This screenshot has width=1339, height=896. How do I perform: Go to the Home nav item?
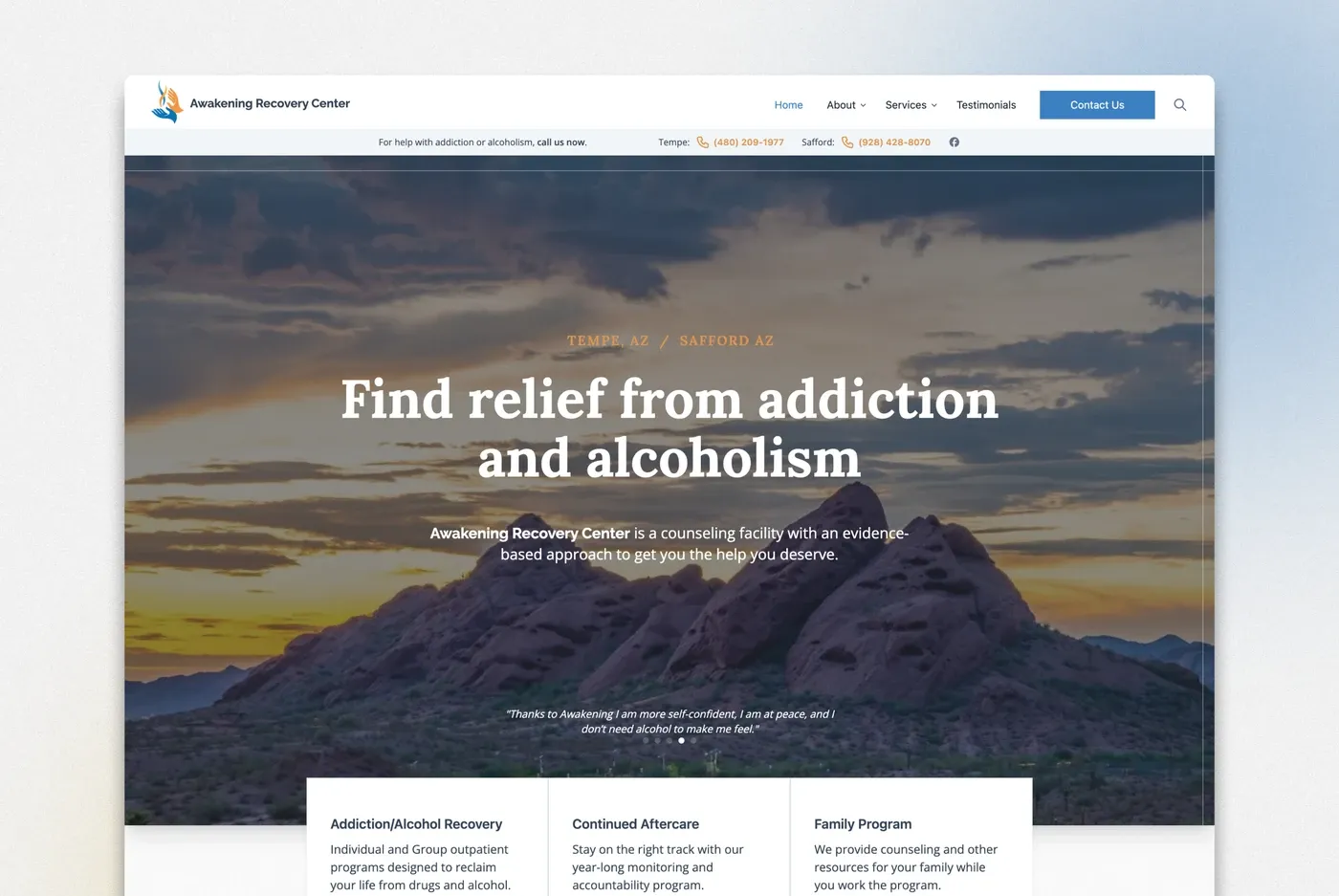click(x=788, y=105)
